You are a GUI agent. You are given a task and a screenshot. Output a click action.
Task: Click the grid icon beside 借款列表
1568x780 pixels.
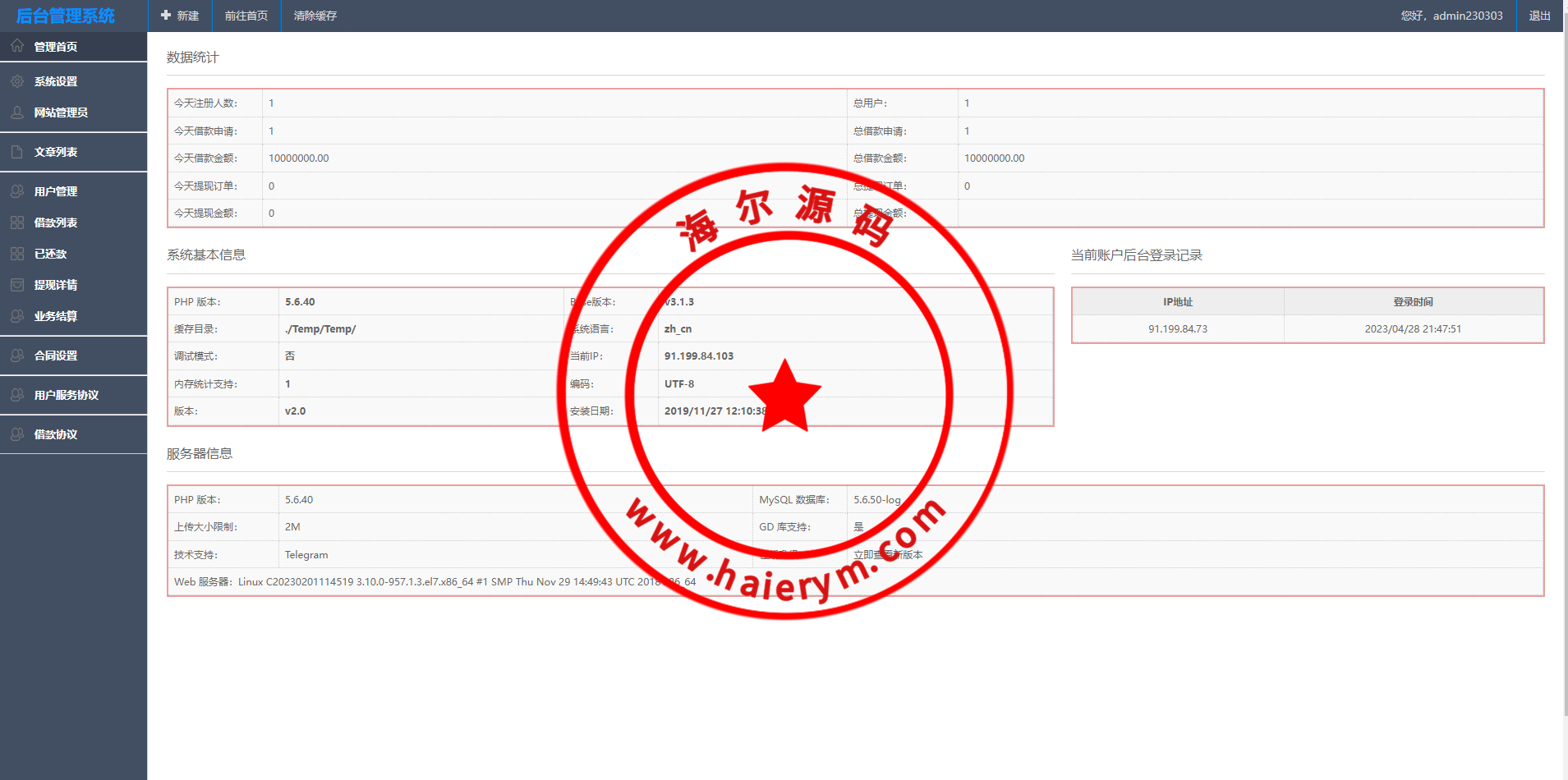[17, 223]
